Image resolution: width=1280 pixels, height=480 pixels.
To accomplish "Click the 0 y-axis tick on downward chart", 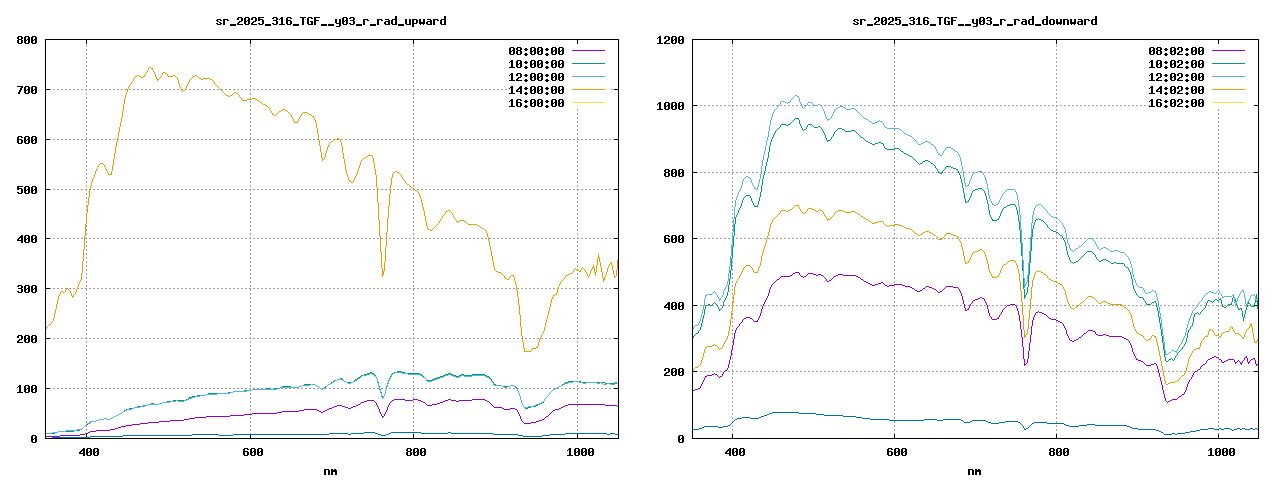I will pos(680,439).
